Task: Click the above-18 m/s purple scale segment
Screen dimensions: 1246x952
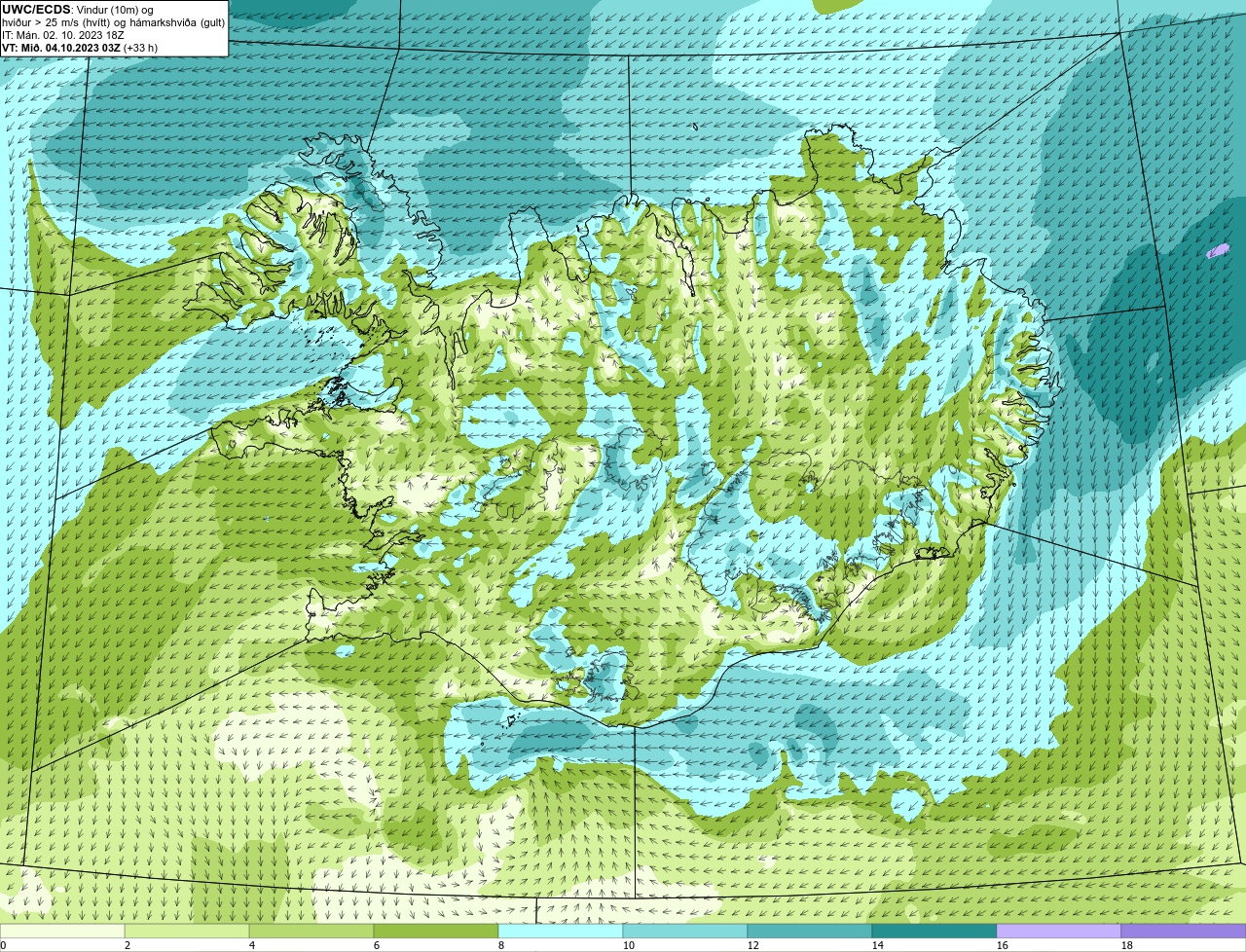Action: tap(1184, 931)
